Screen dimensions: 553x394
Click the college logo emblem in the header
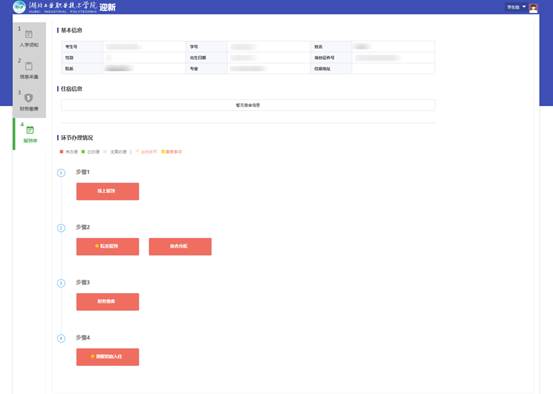point(19,7)
